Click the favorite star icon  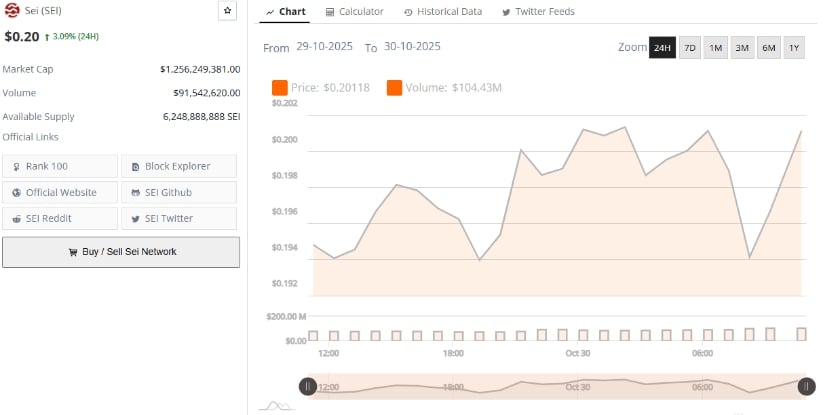[x=227, y=11]
